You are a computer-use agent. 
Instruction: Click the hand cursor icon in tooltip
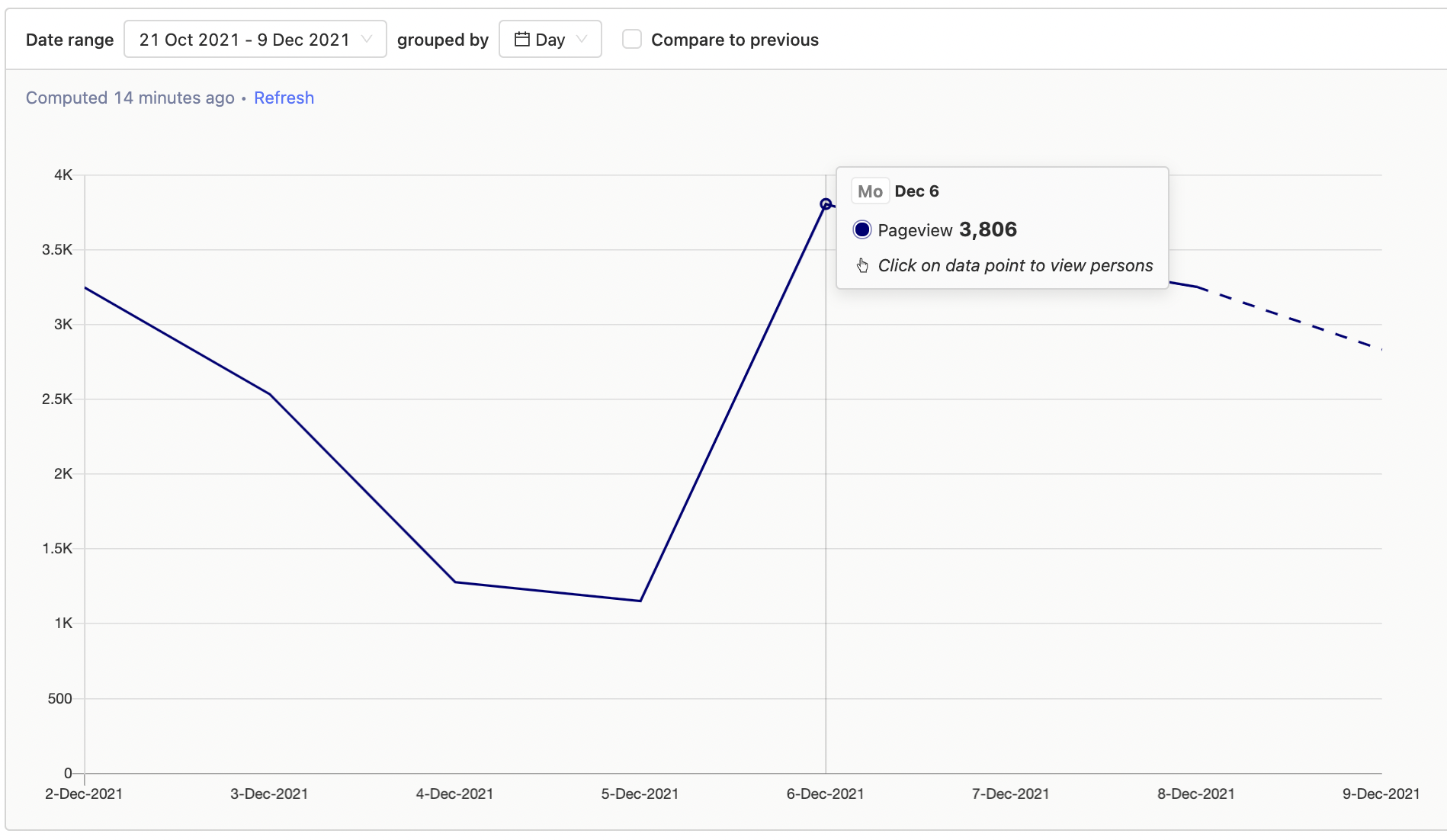(x=863, y=265)
